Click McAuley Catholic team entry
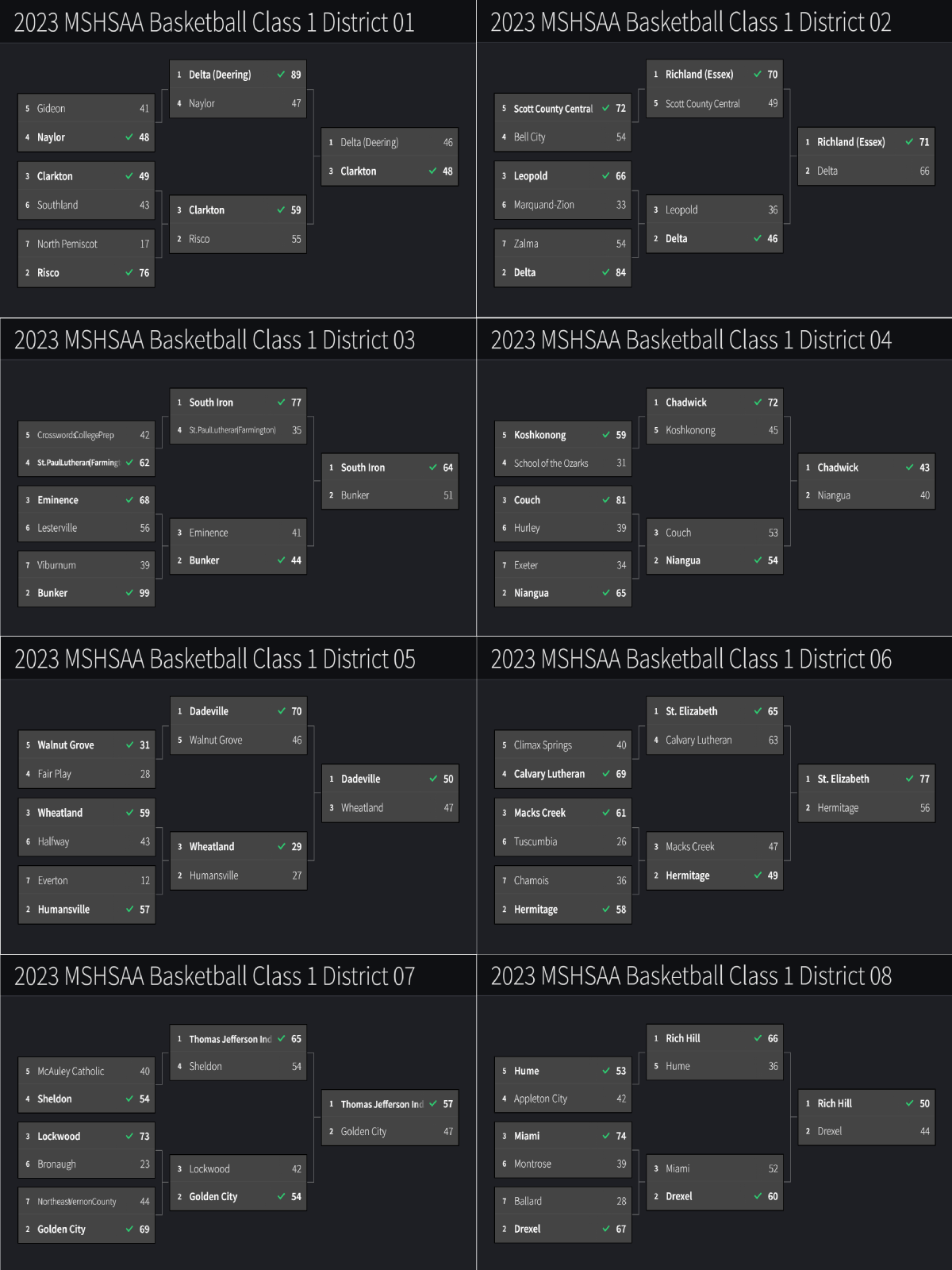The image size is (952, 1270). 71,1071
